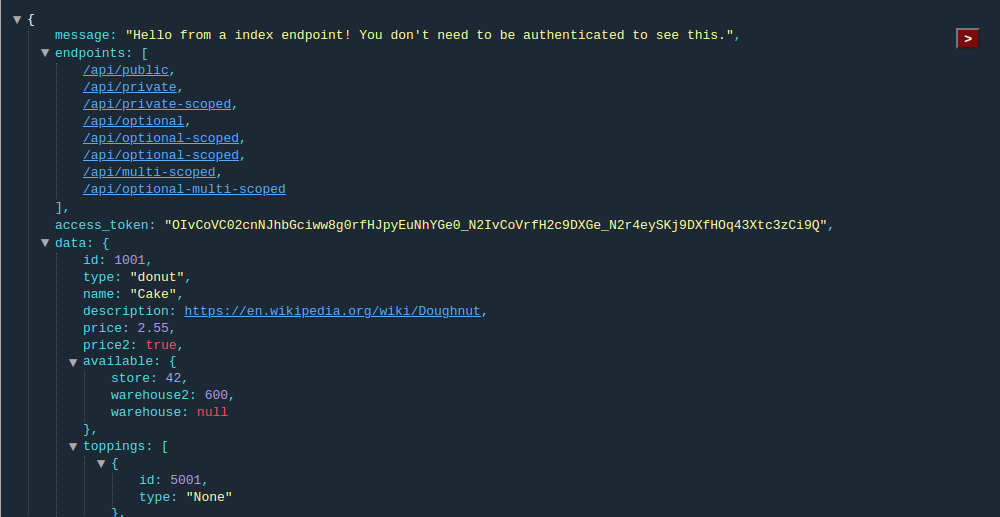Collapse the root JSON object
The image size is (1000, 517).
pyautogui.click(x=17, y=19)
